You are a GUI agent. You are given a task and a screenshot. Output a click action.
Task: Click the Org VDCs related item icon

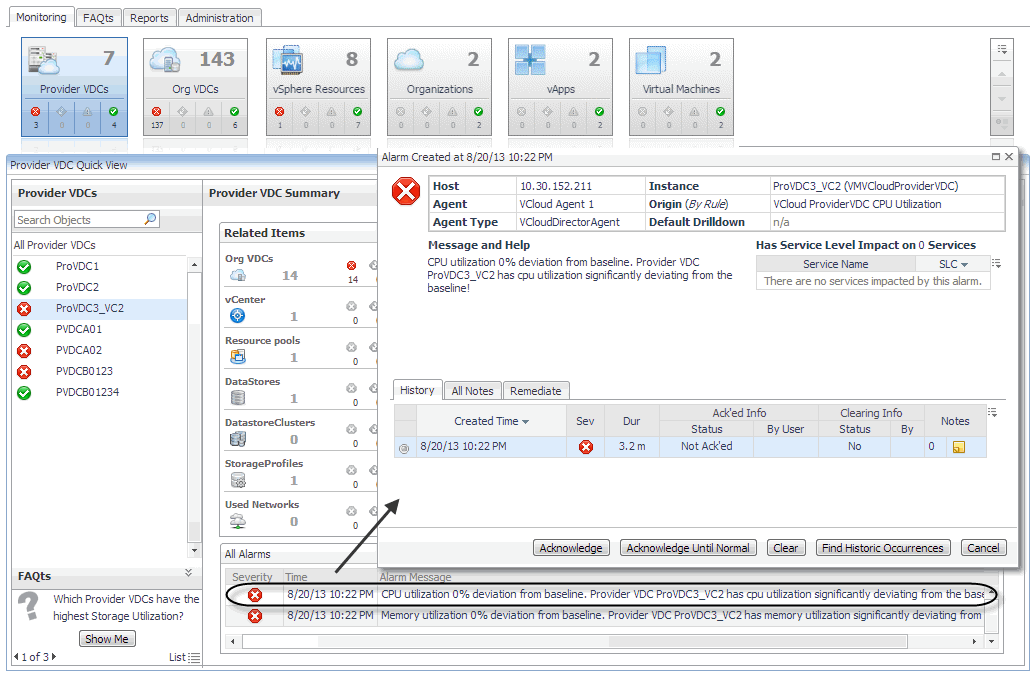(237, 275)
